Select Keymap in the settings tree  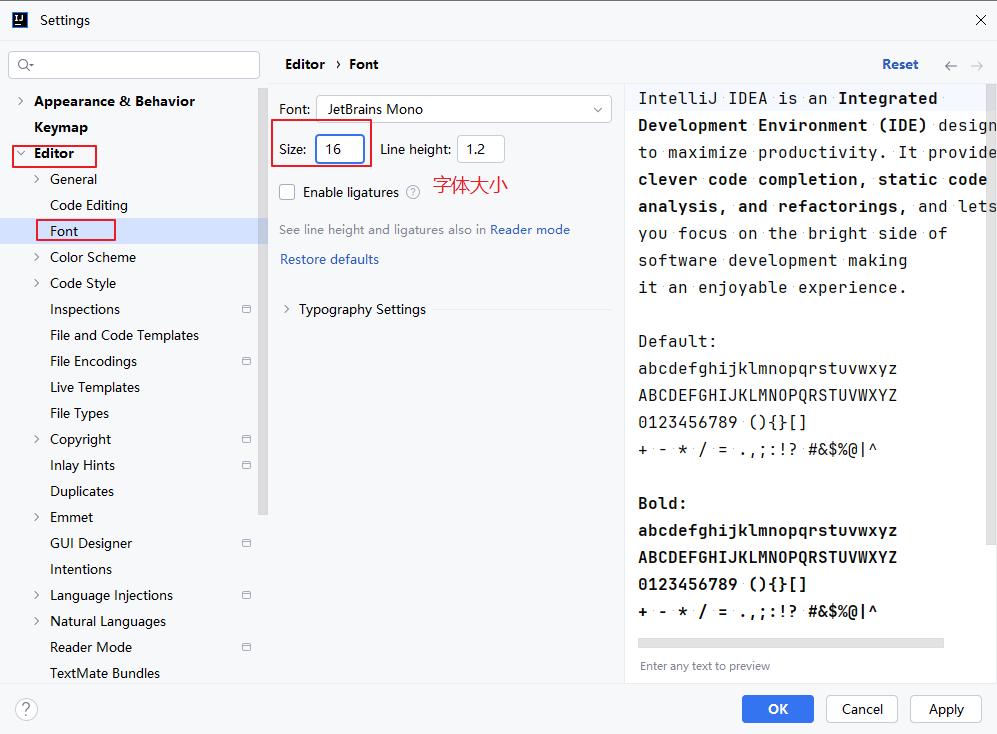point(61,127)
